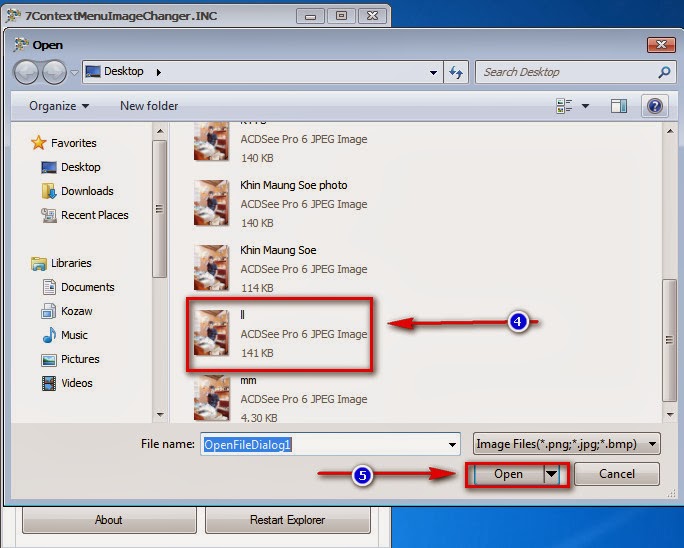This screenshot has width=684, height=548.
Task: Open the Kozaw library
Action: point(77,311)
